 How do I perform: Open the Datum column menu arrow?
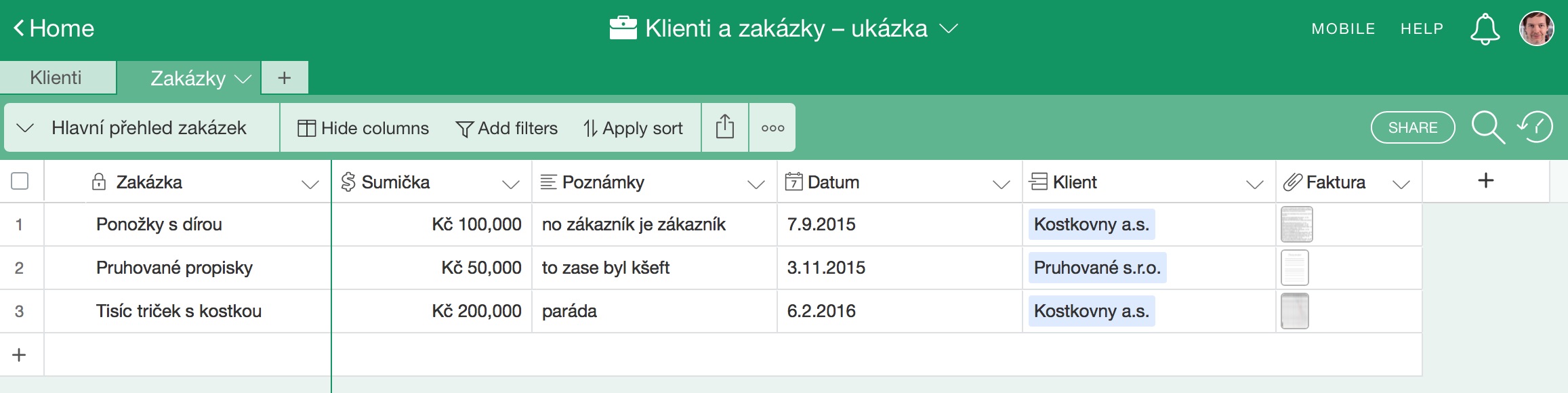pyautogui.click(x=1001, y=184)
